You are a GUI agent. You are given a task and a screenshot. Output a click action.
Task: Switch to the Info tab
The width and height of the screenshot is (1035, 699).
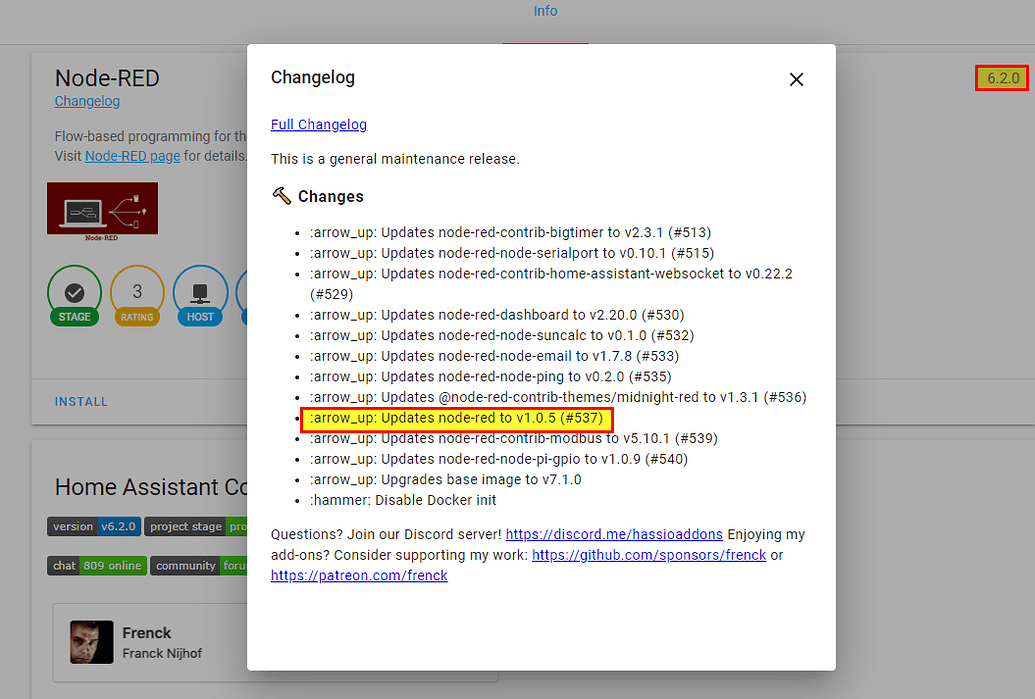545,11
